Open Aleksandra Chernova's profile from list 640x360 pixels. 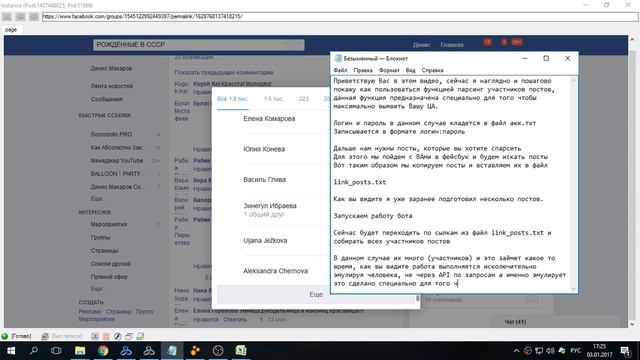(276, 271)
